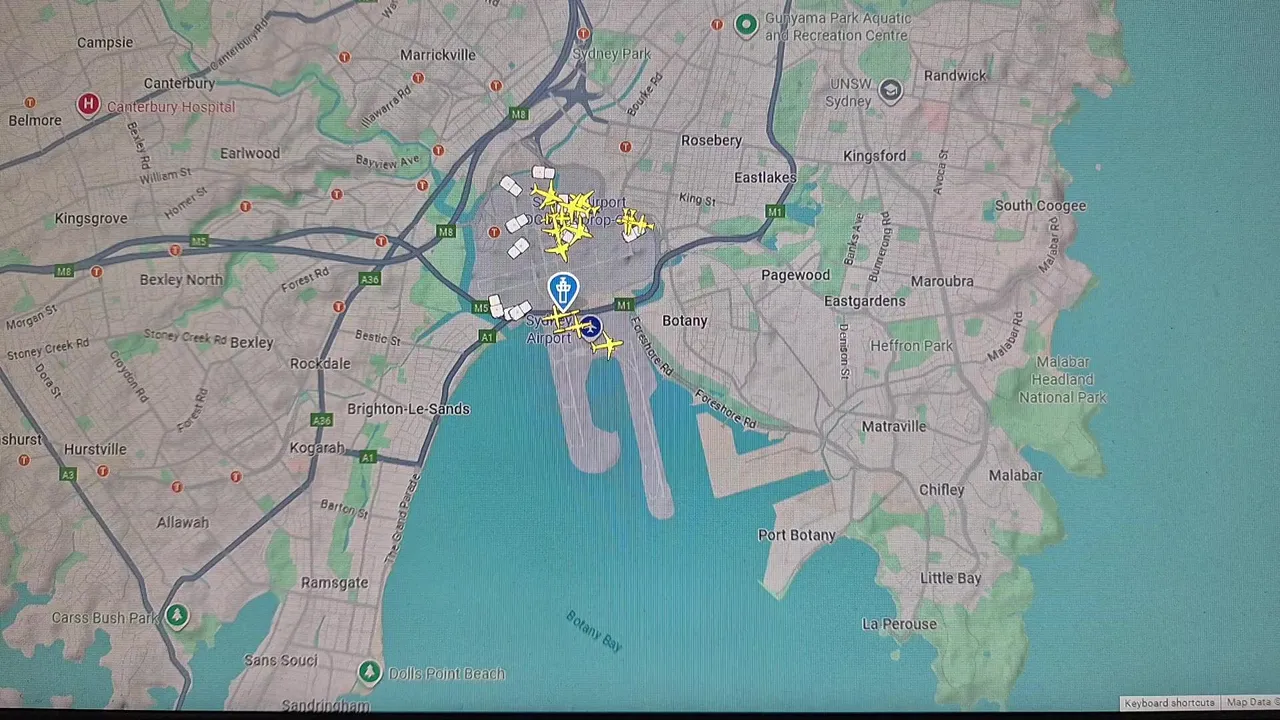Select the Campsie label
The width and height of the screenshot is (1280, 720).
105,42
